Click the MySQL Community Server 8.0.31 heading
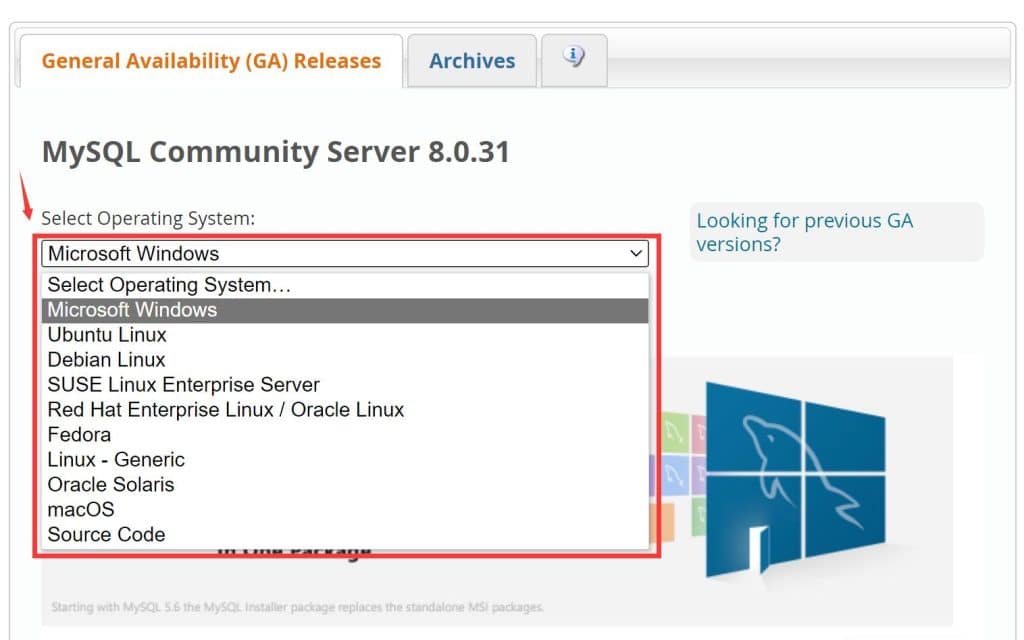This screenshot has width=1024, height=640. pyautogui.click(x=276, y=152)
